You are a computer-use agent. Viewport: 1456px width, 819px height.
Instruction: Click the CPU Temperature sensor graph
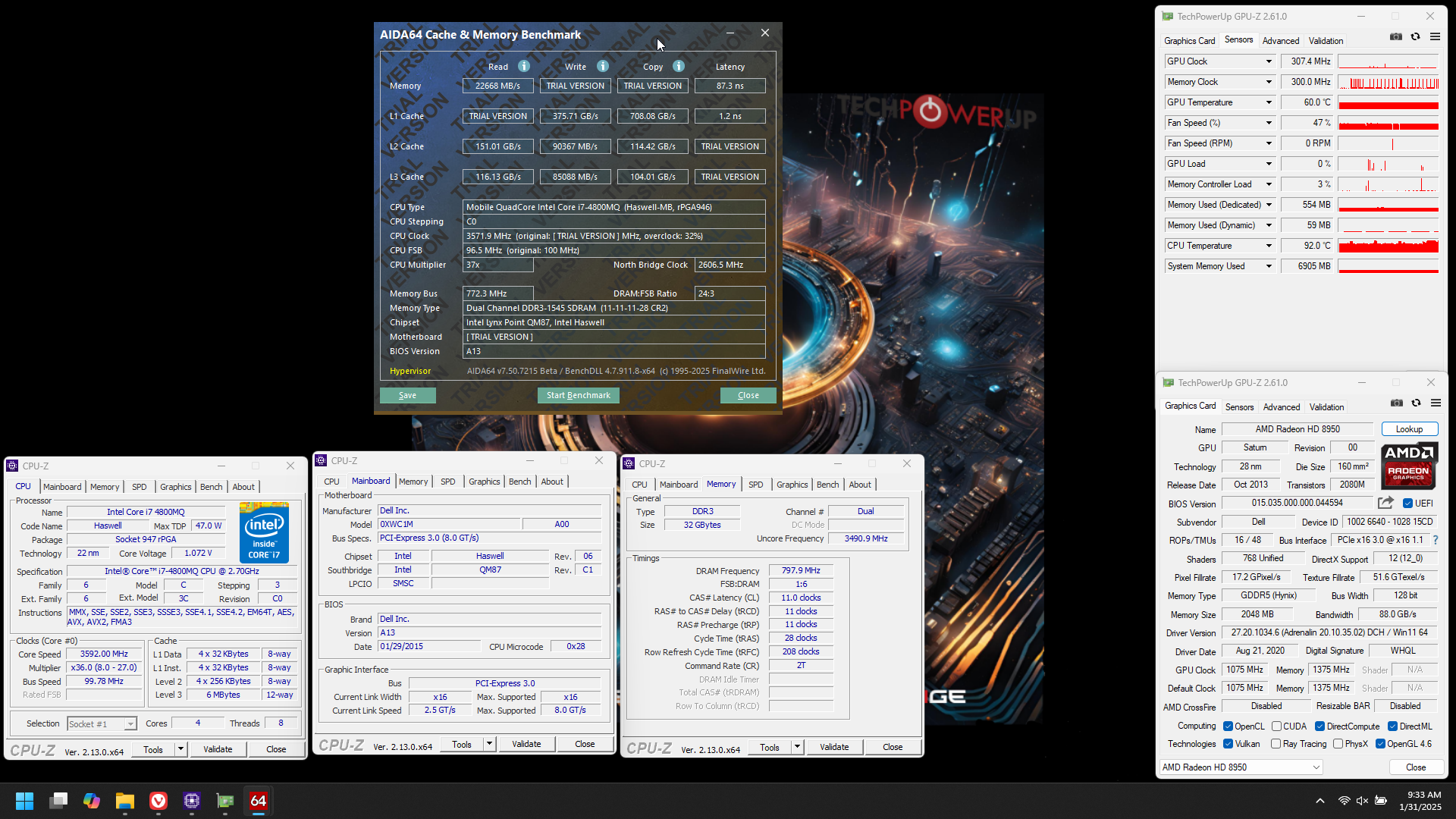1389,246
